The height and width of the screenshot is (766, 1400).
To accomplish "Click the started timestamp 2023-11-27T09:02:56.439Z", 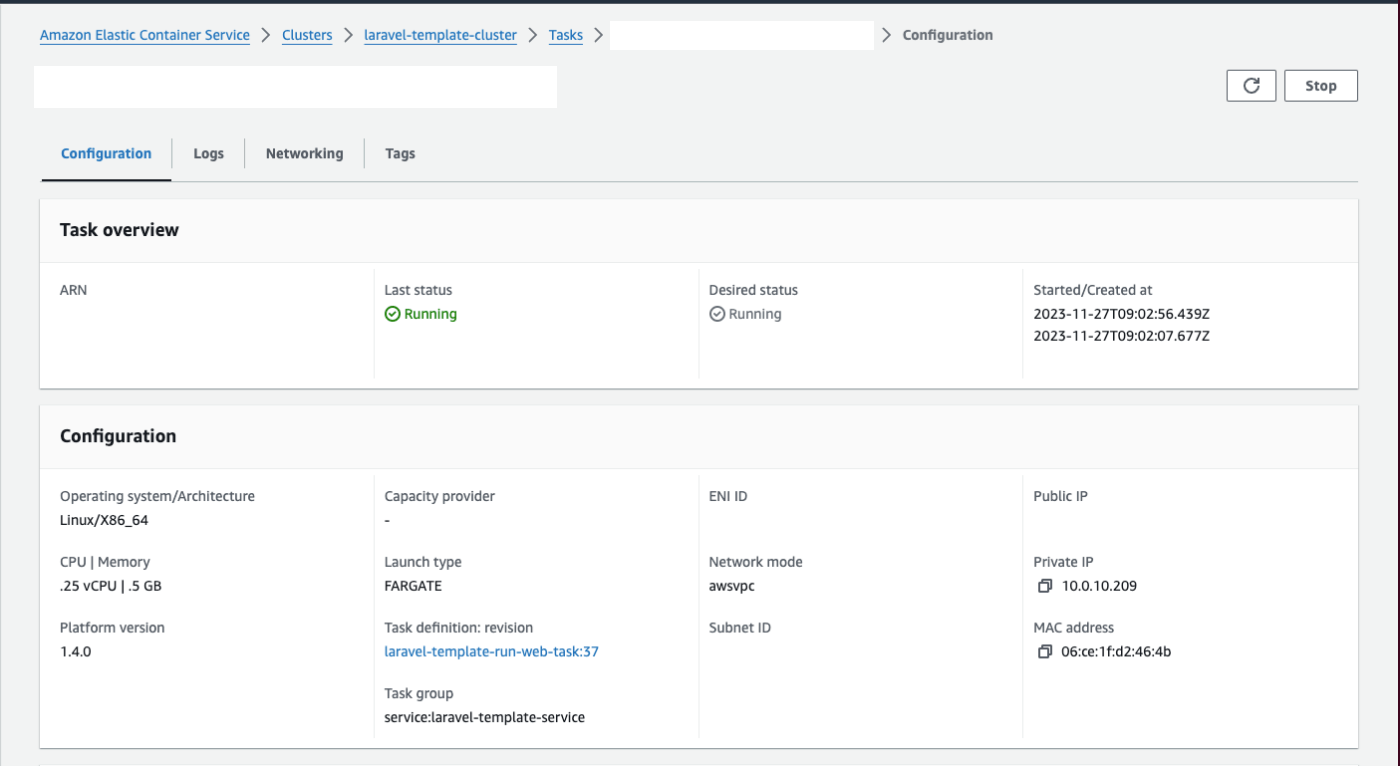I will tap(1121, 314).
